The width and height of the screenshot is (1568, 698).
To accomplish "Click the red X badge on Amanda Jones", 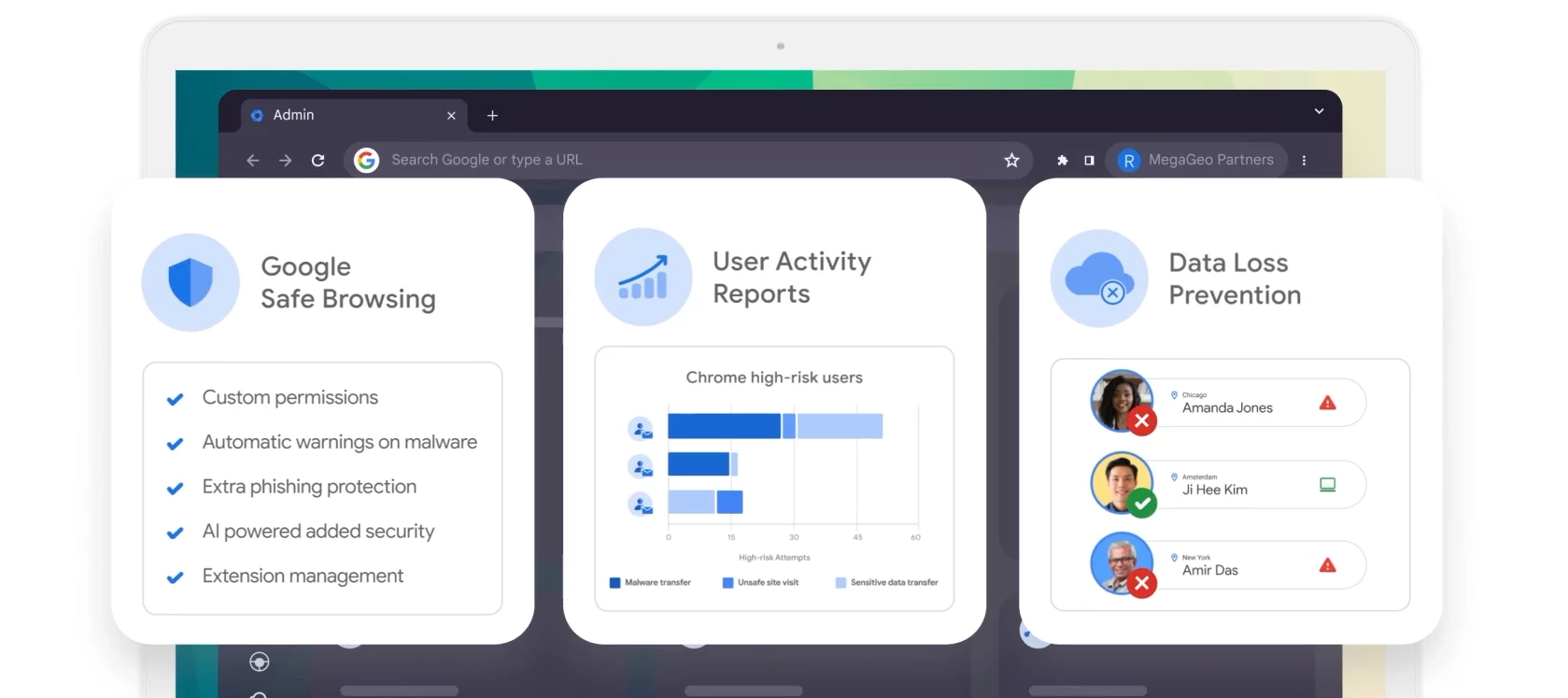I will 1141,420.
